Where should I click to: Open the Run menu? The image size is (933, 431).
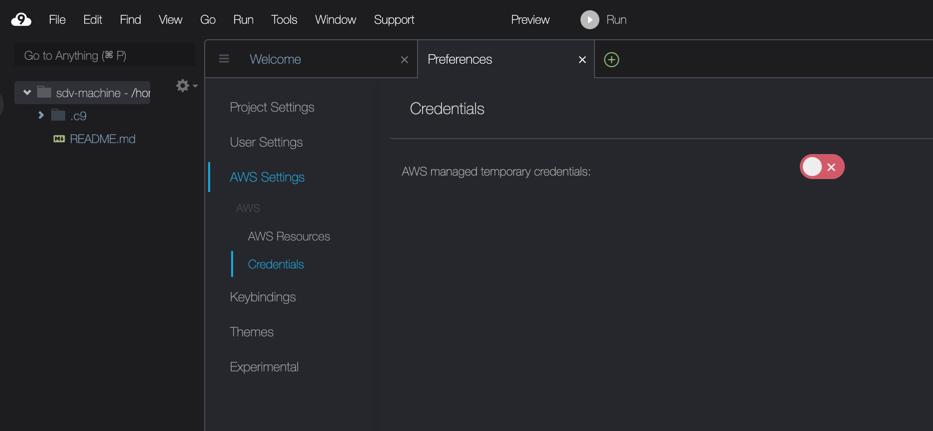[243, 20]
